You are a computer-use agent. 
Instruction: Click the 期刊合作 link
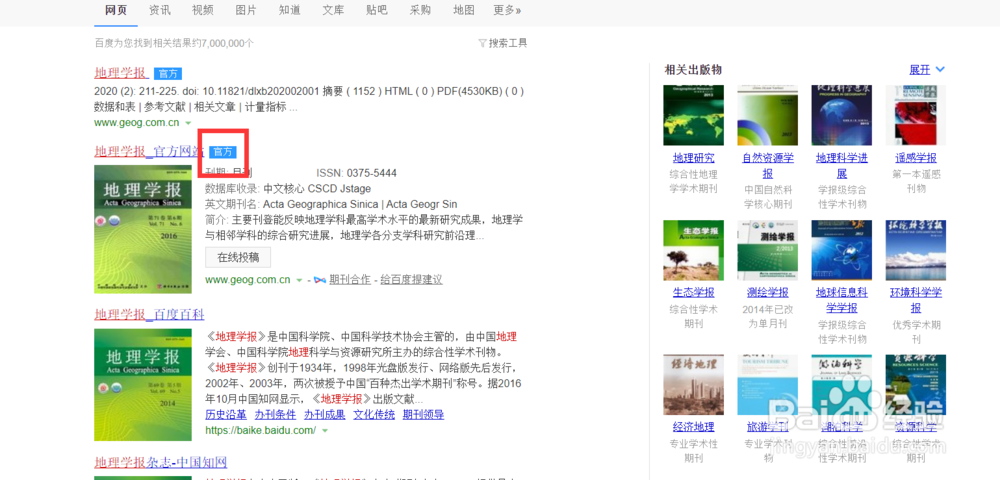(349, 280)
